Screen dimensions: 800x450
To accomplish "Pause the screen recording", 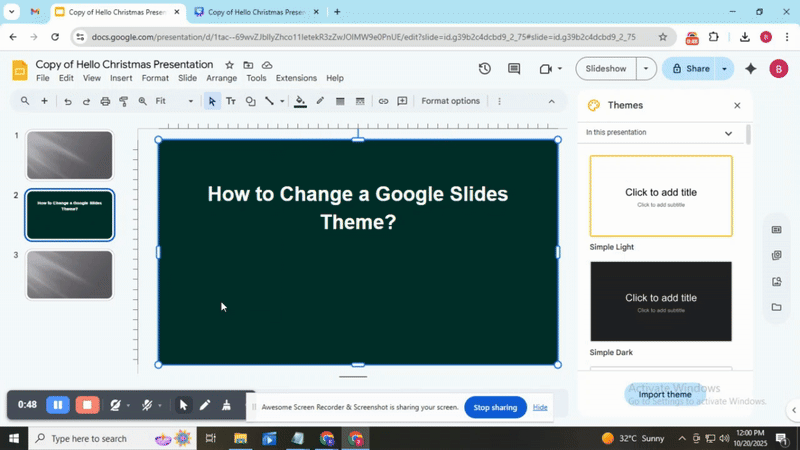I will pos(58,405).
